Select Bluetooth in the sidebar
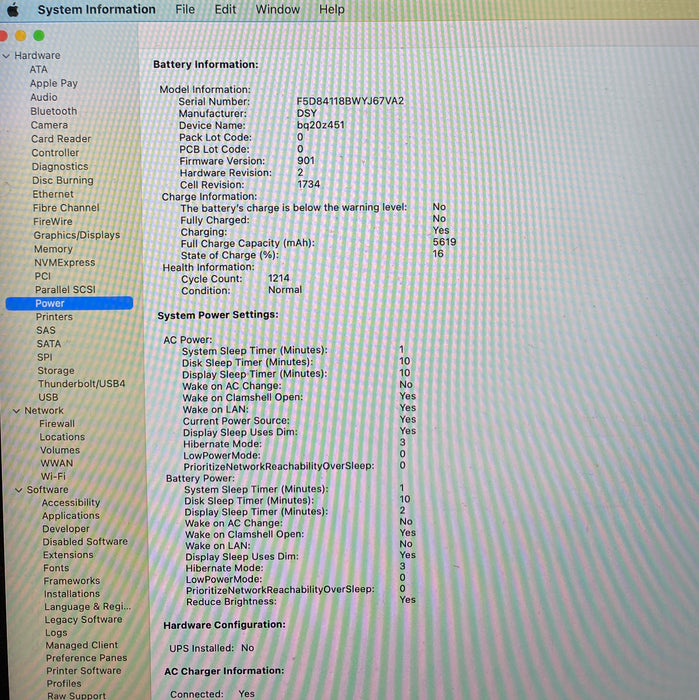The width and height of the screenshot is (699, 700). point(54,111)
